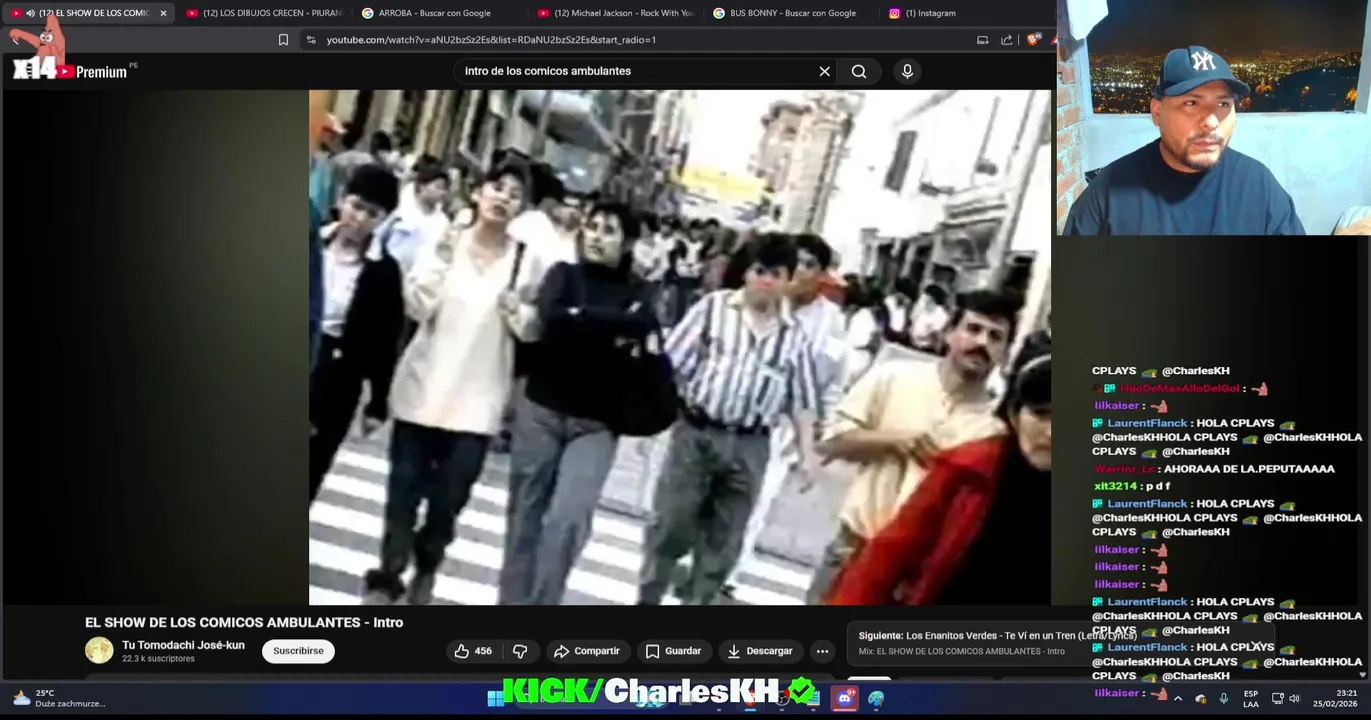The width and height of the screenshot is (1371, 720).
Task: Click the microphone tray icon
Action: [1223, 698]
